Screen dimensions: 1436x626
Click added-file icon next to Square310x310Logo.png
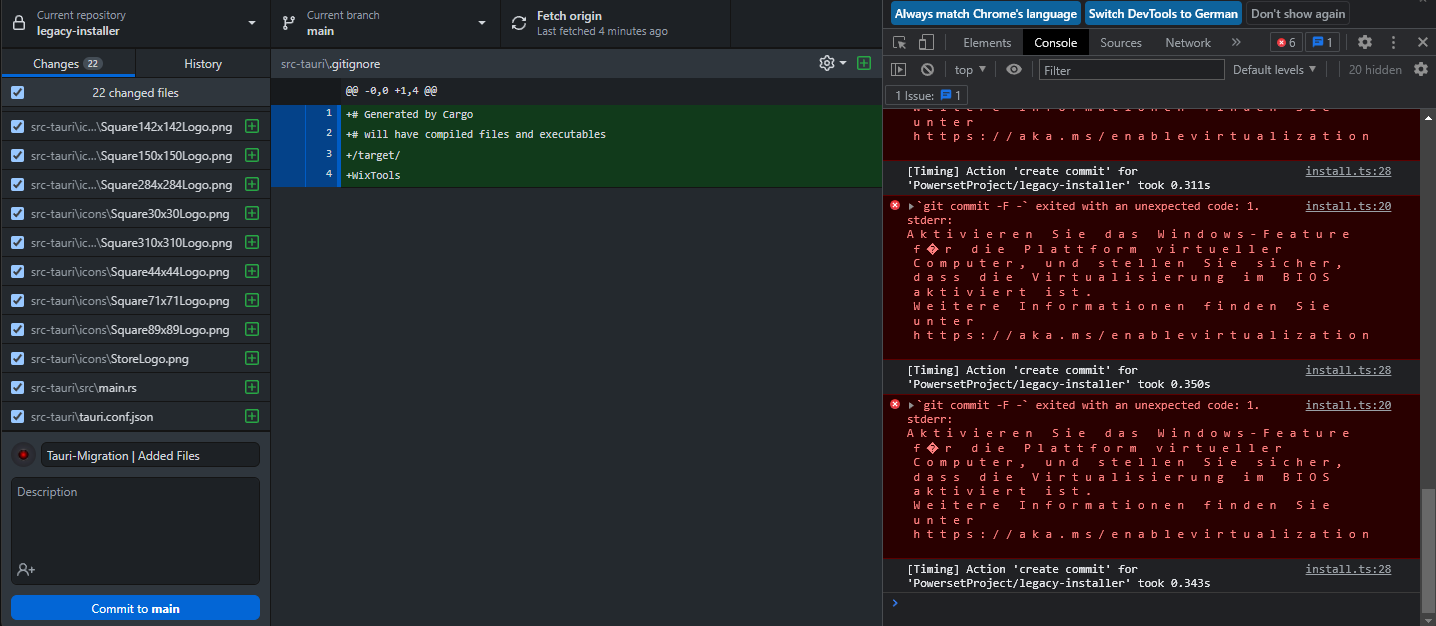pos(252,243)
